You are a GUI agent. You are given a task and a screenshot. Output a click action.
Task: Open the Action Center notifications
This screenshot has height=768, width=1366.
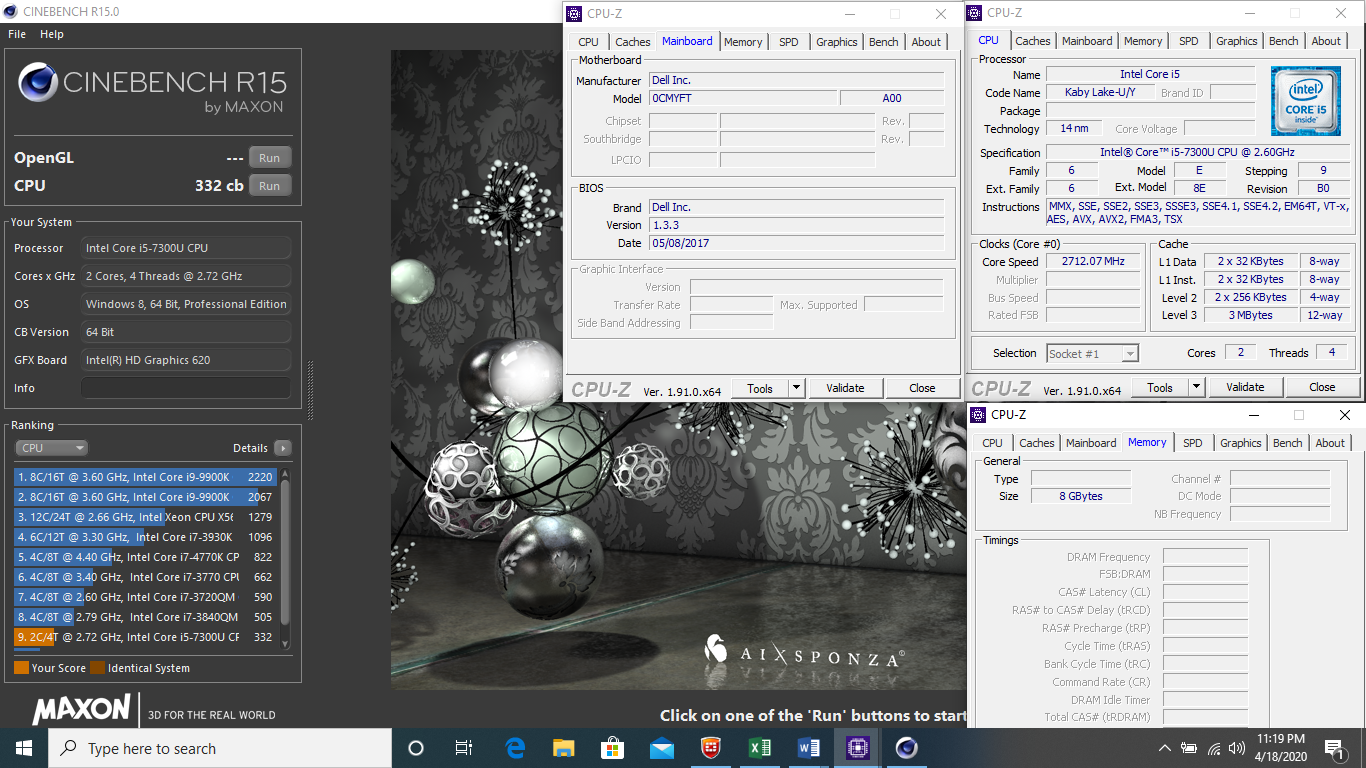pos(1334,748)
